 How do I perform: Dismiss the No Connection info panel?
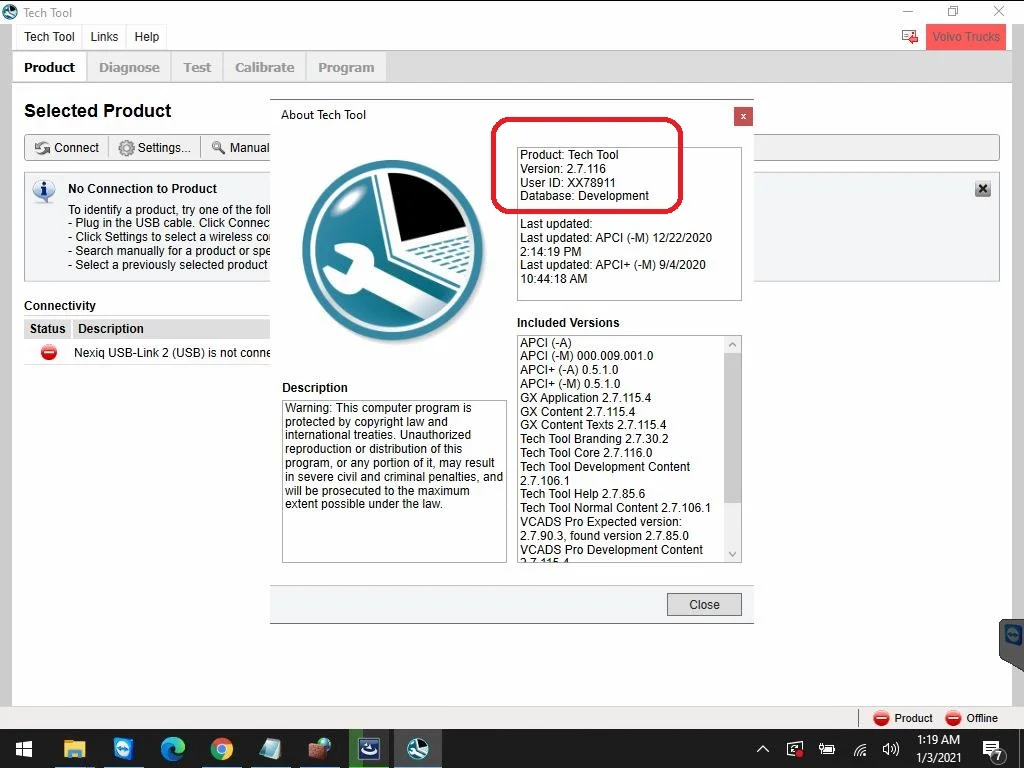983,189
